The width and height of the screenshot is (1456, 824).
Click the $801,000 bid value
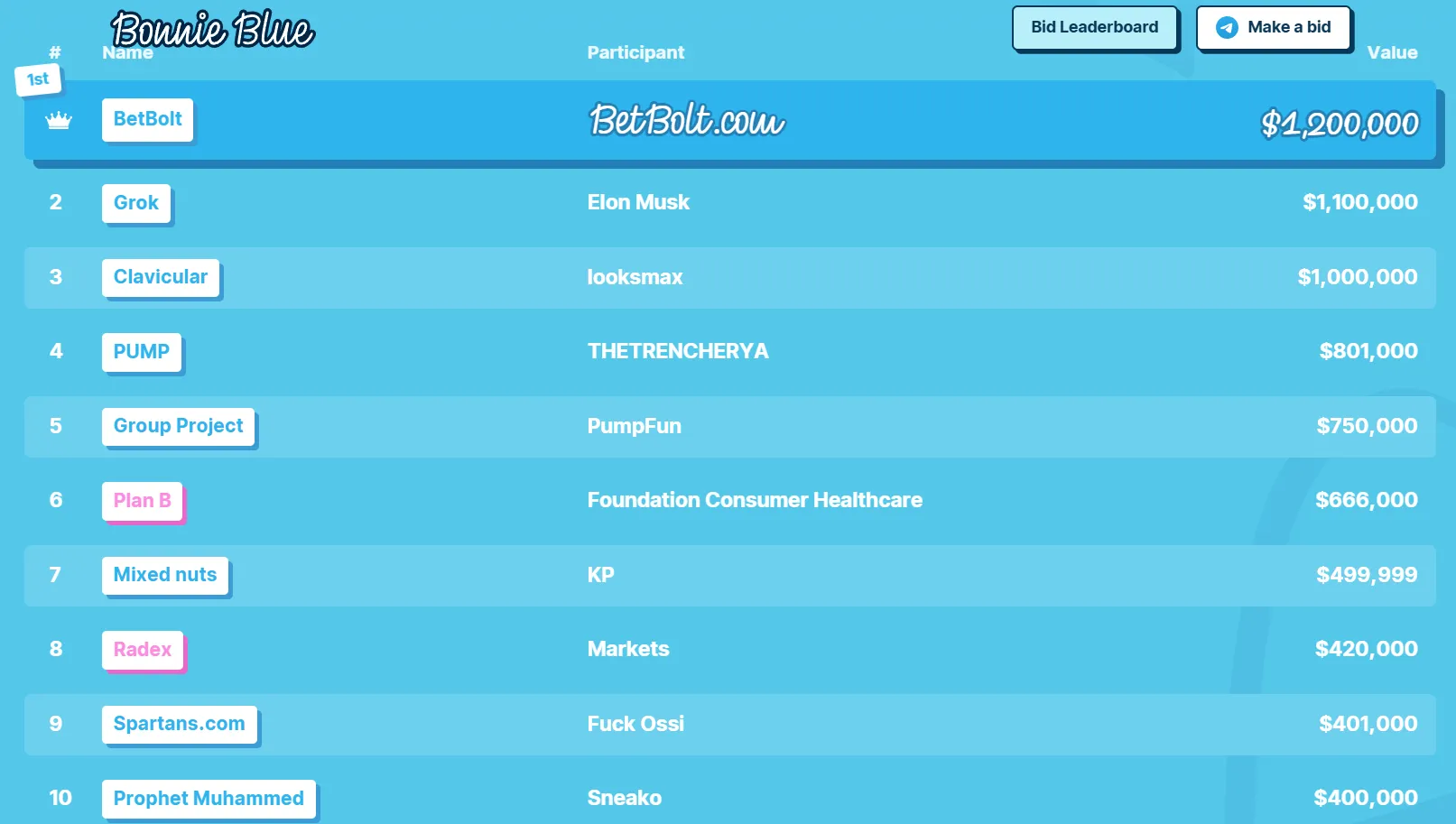(x=1368, y=351)
